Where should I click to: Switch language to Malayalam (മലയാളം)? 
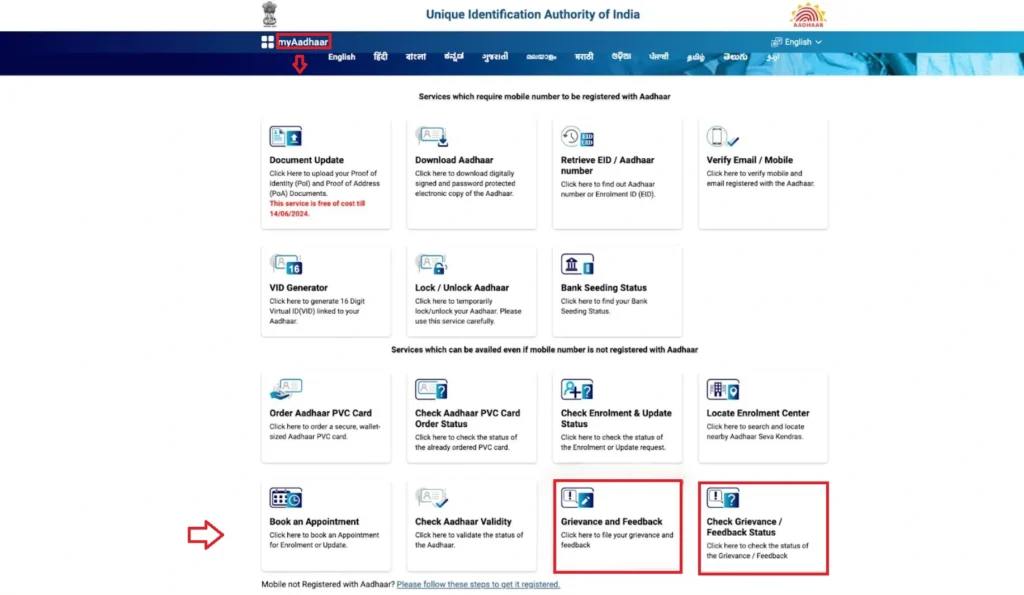pyautogui.click(x=541, y=57)
